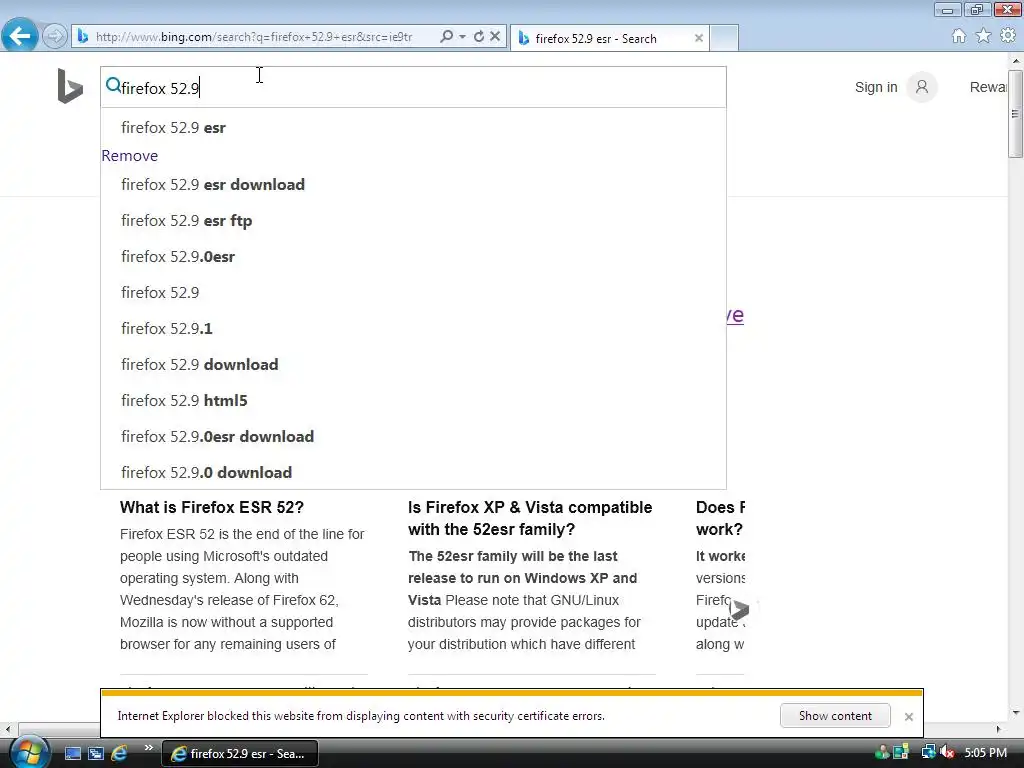Viewport: 1024px width, 768px height.
Task: Click the vertical scrollbar down arrow
Action: point(1016,712)
